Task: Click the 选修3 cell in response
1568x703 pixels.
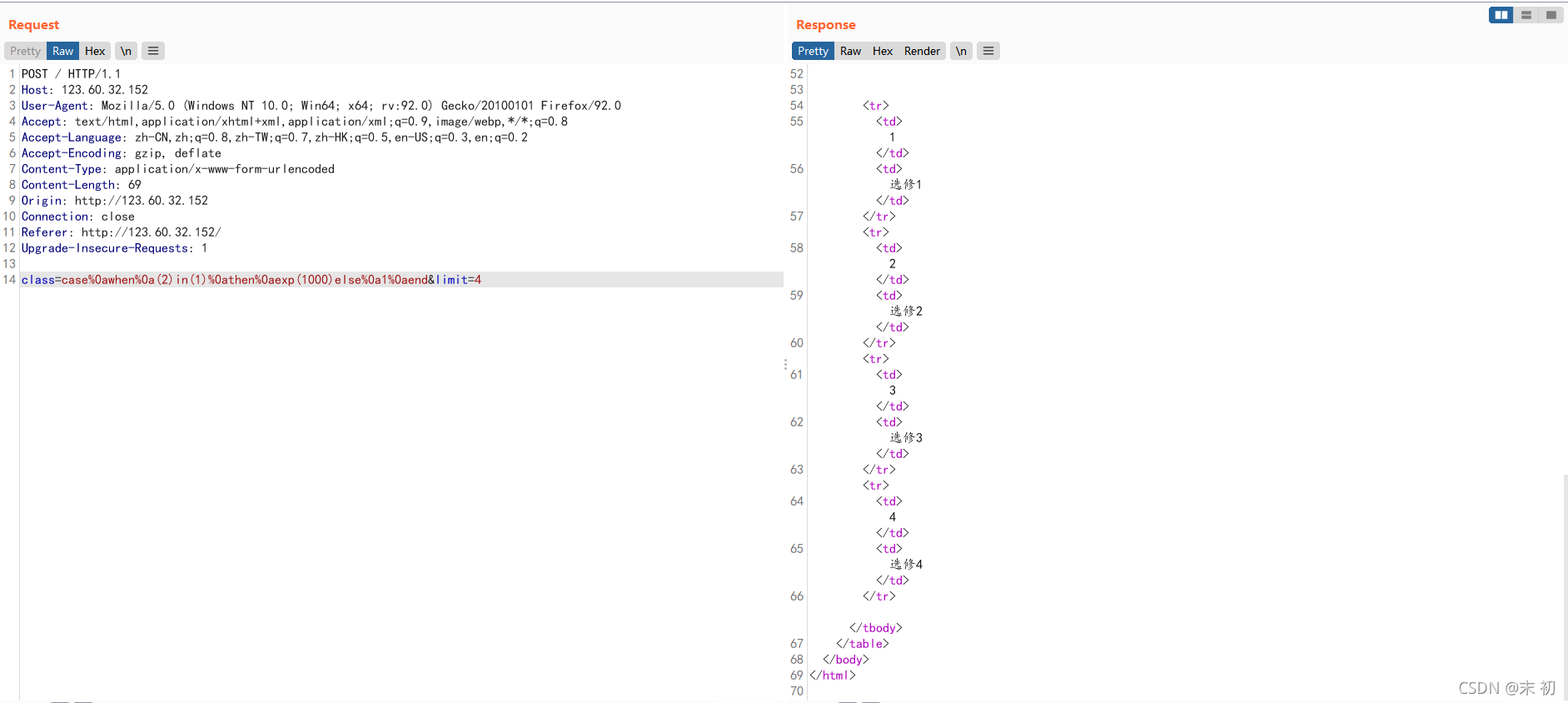Action: 906,438
